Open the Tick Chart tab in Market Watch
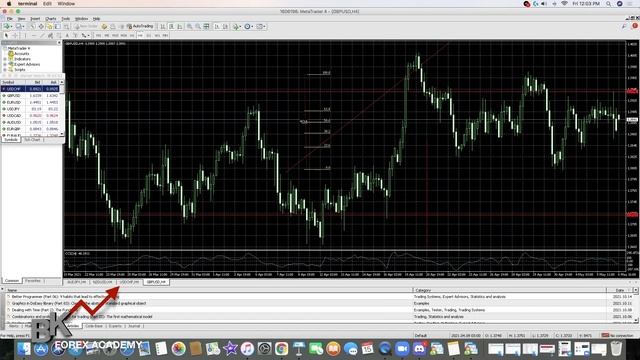Image resolution: width=640 pixels, height=360 pixels. pyautogui.click(x=32, y=140)
